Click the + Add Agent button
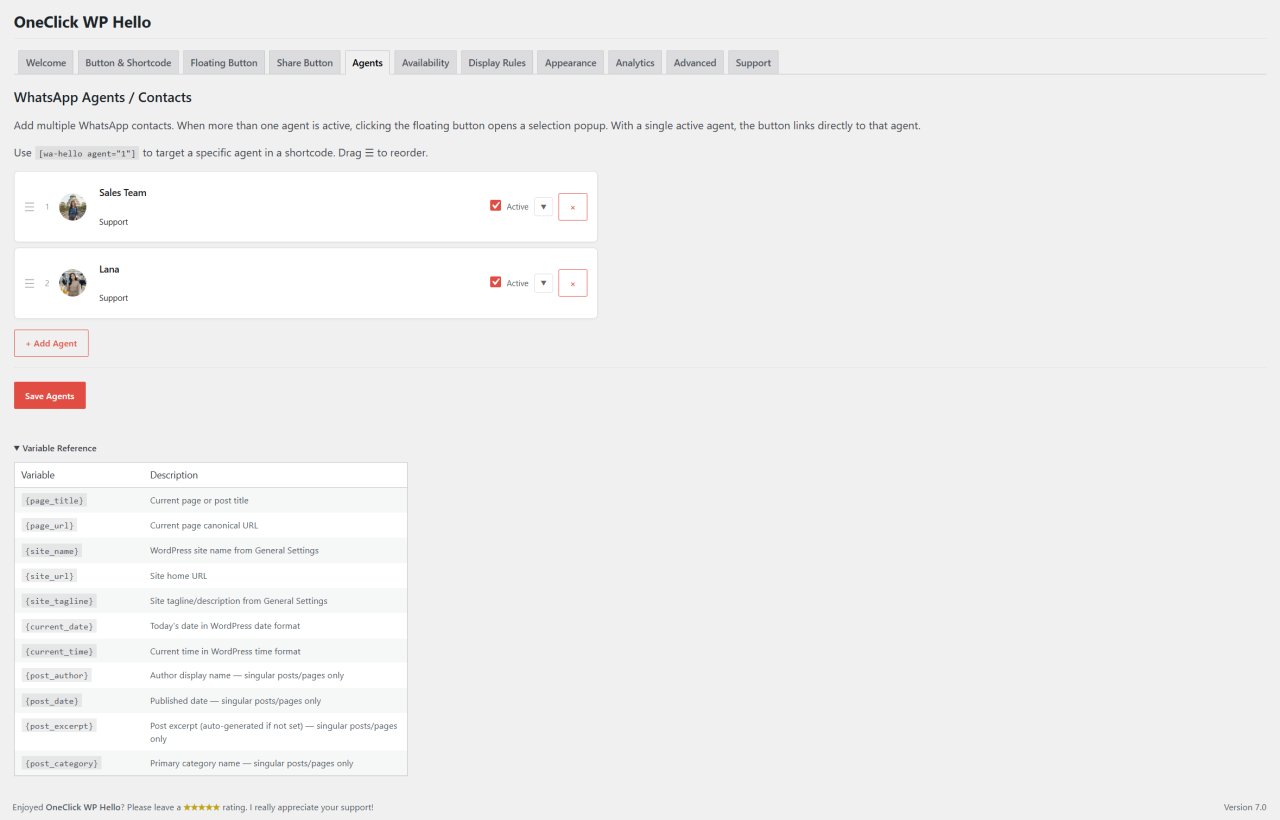 (x=51, y=343)
